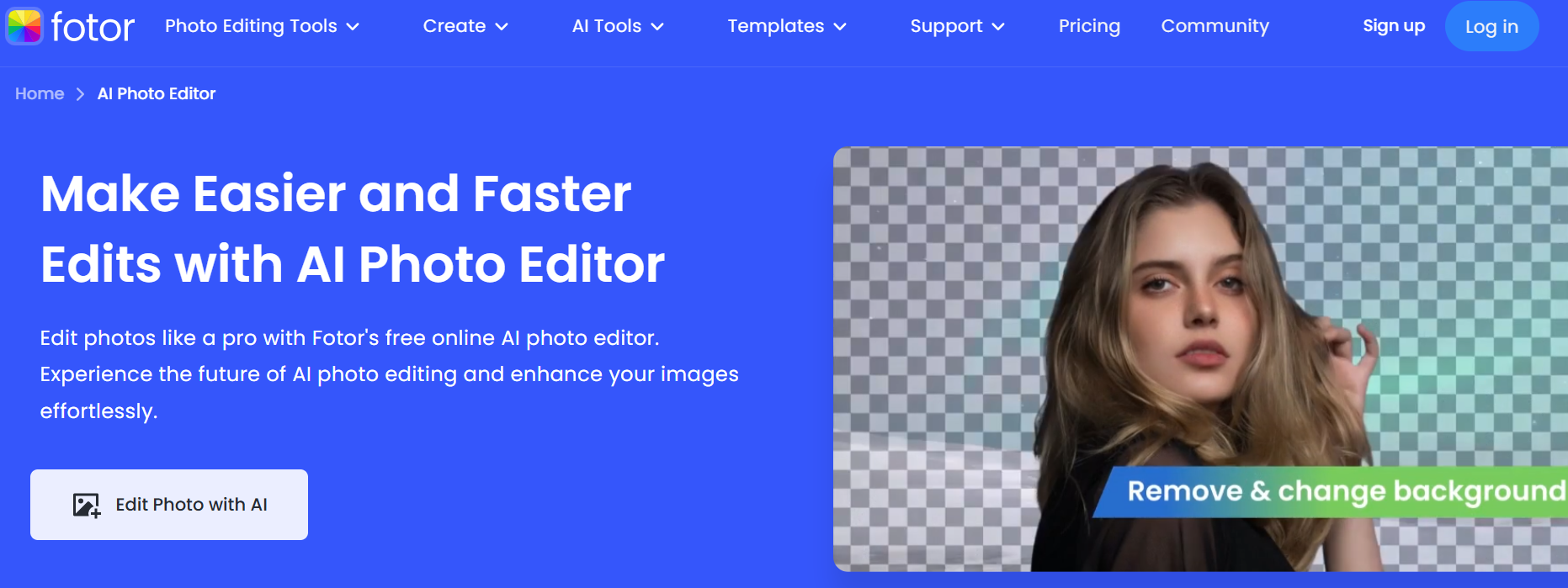The width and height of the screenshot is (1568, 588).
Task: Click the chevron beside Photo Editing Tools
Action: (353, 27)
